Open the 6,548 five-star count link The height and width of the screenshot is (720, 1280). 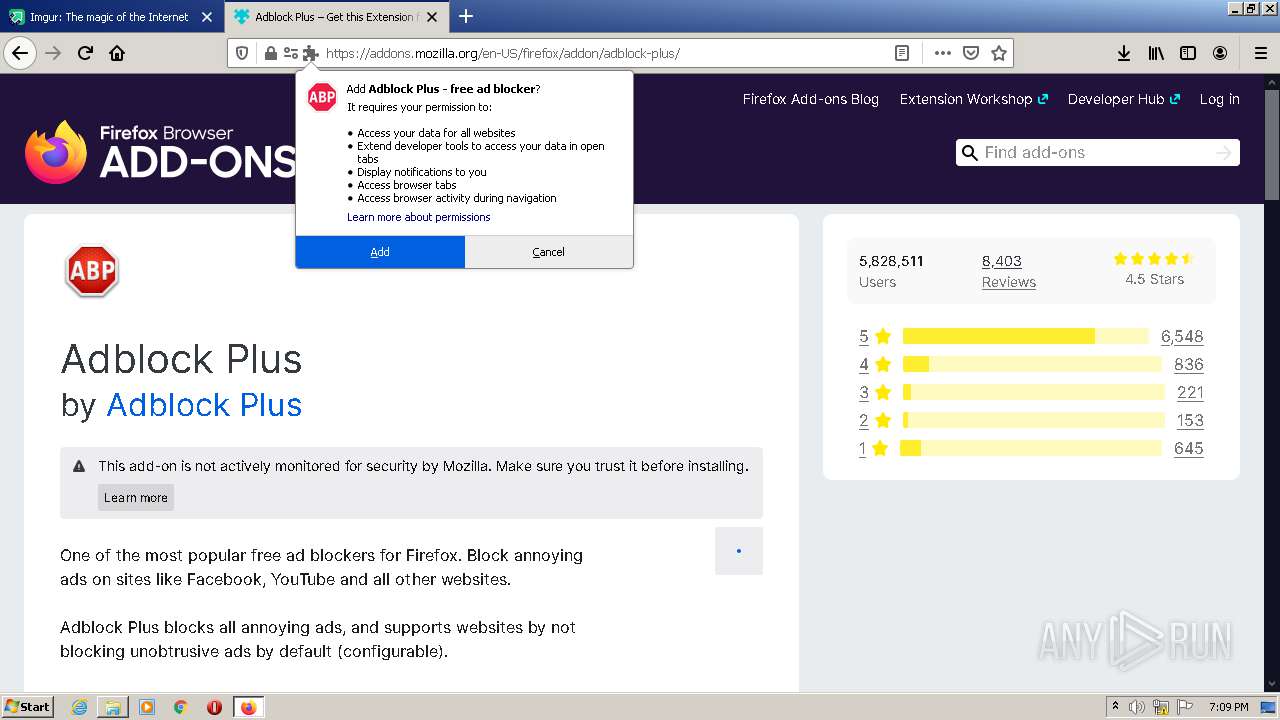pyautogui.click(x=1182, y=337)
